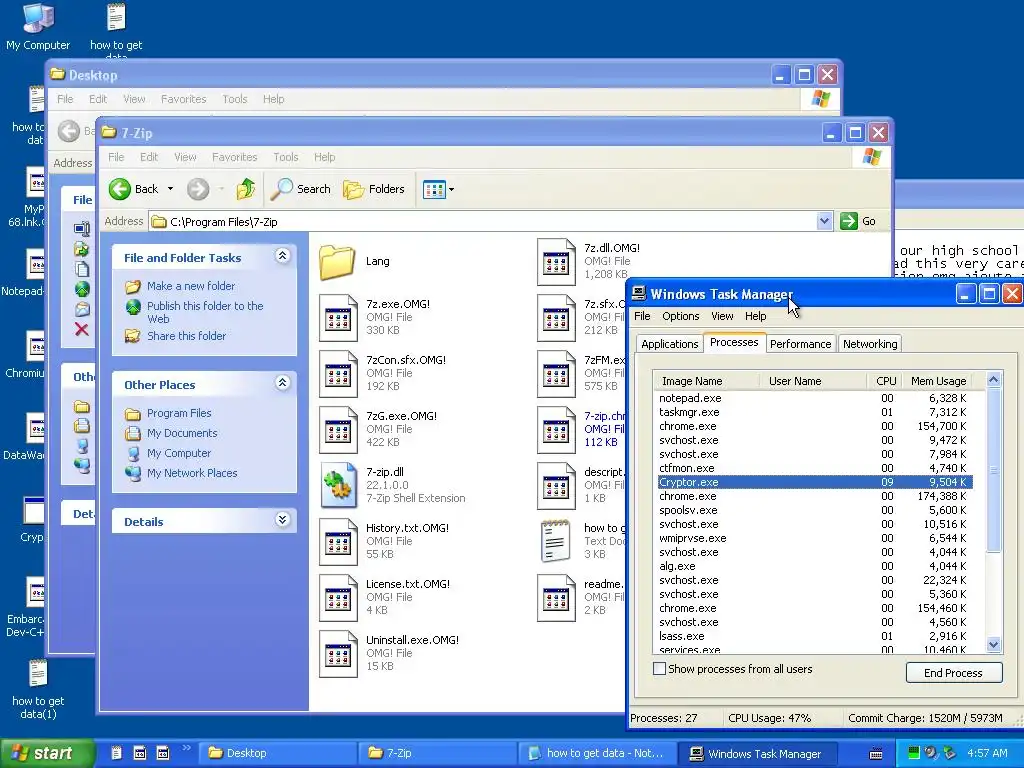Switch to how to get data Notepad taskbar button
Screen dimensions: 1024x768
[x=598, y=754]
